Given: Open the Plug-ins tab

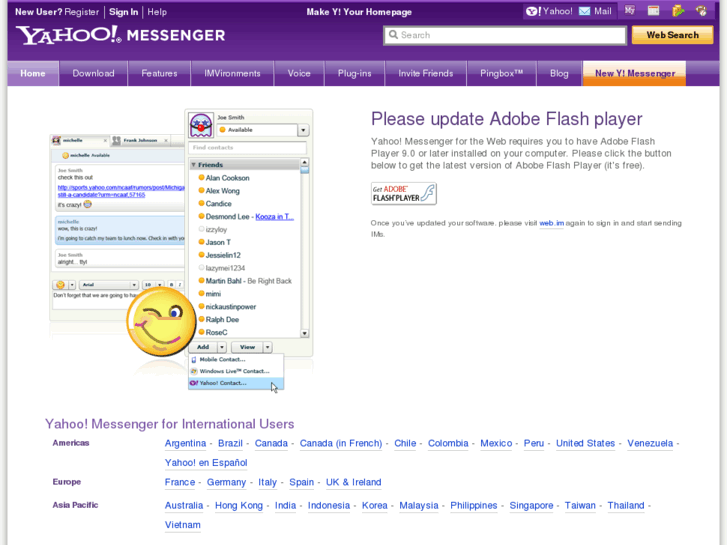Looking at the screenshot, I should (x=355, y=73).
